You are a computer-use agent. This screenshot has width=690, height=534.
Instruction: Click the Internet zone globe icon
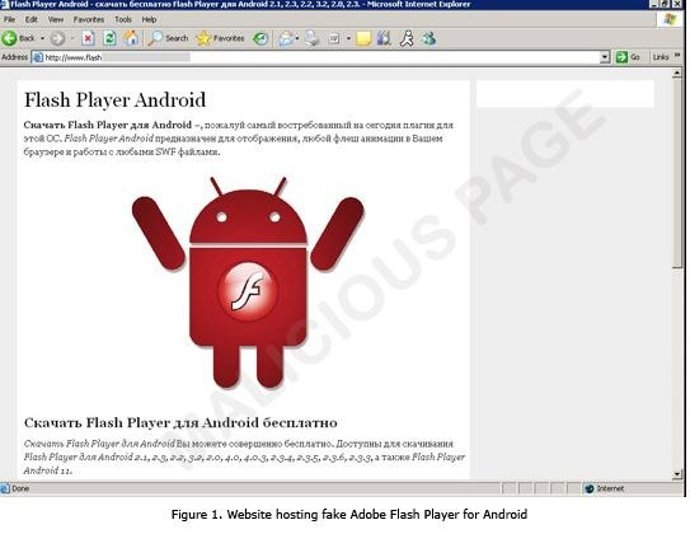(x=590, y=489)
